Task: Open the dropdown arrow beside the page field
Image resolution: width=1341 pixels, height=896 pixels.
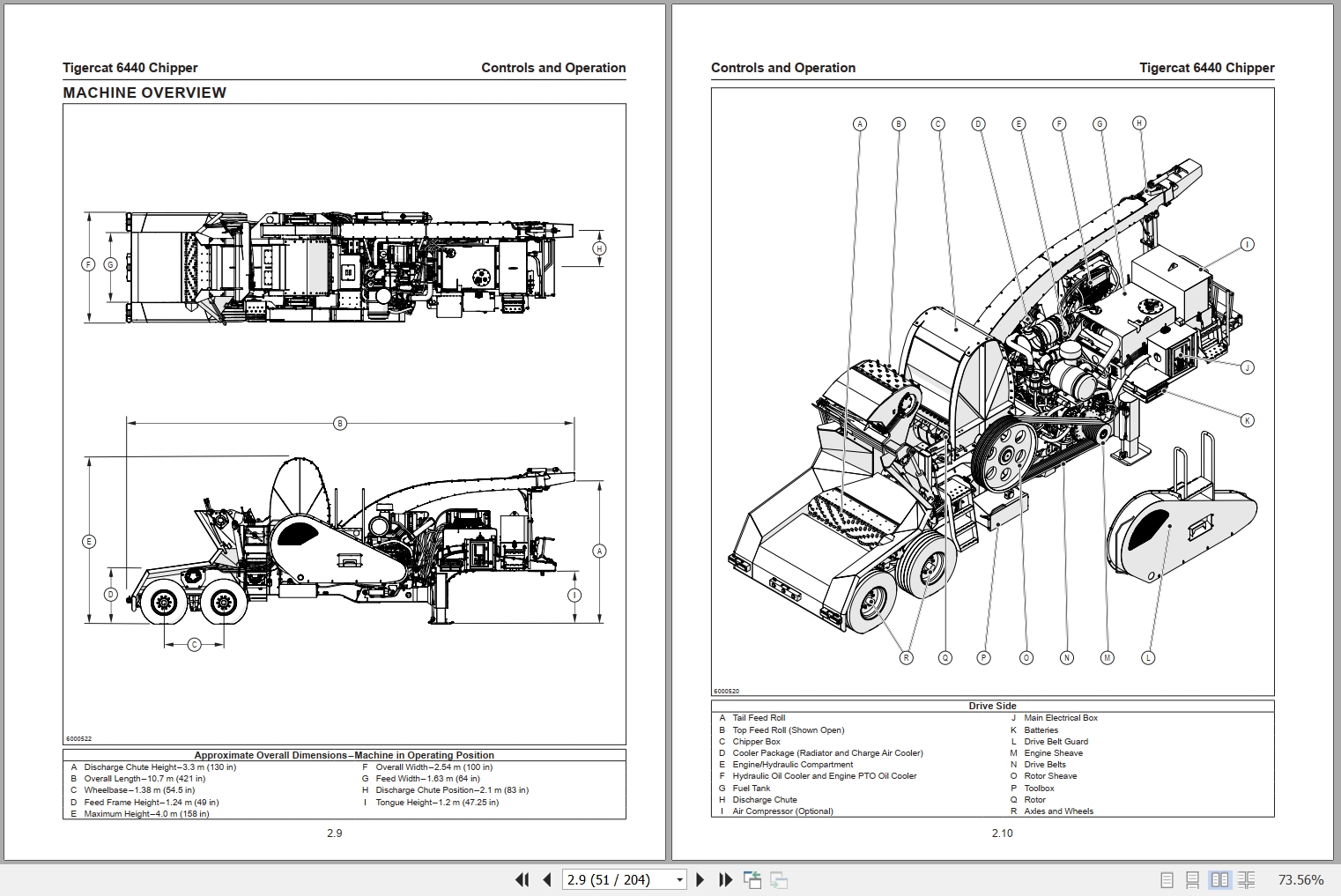Action: point(679,879)
